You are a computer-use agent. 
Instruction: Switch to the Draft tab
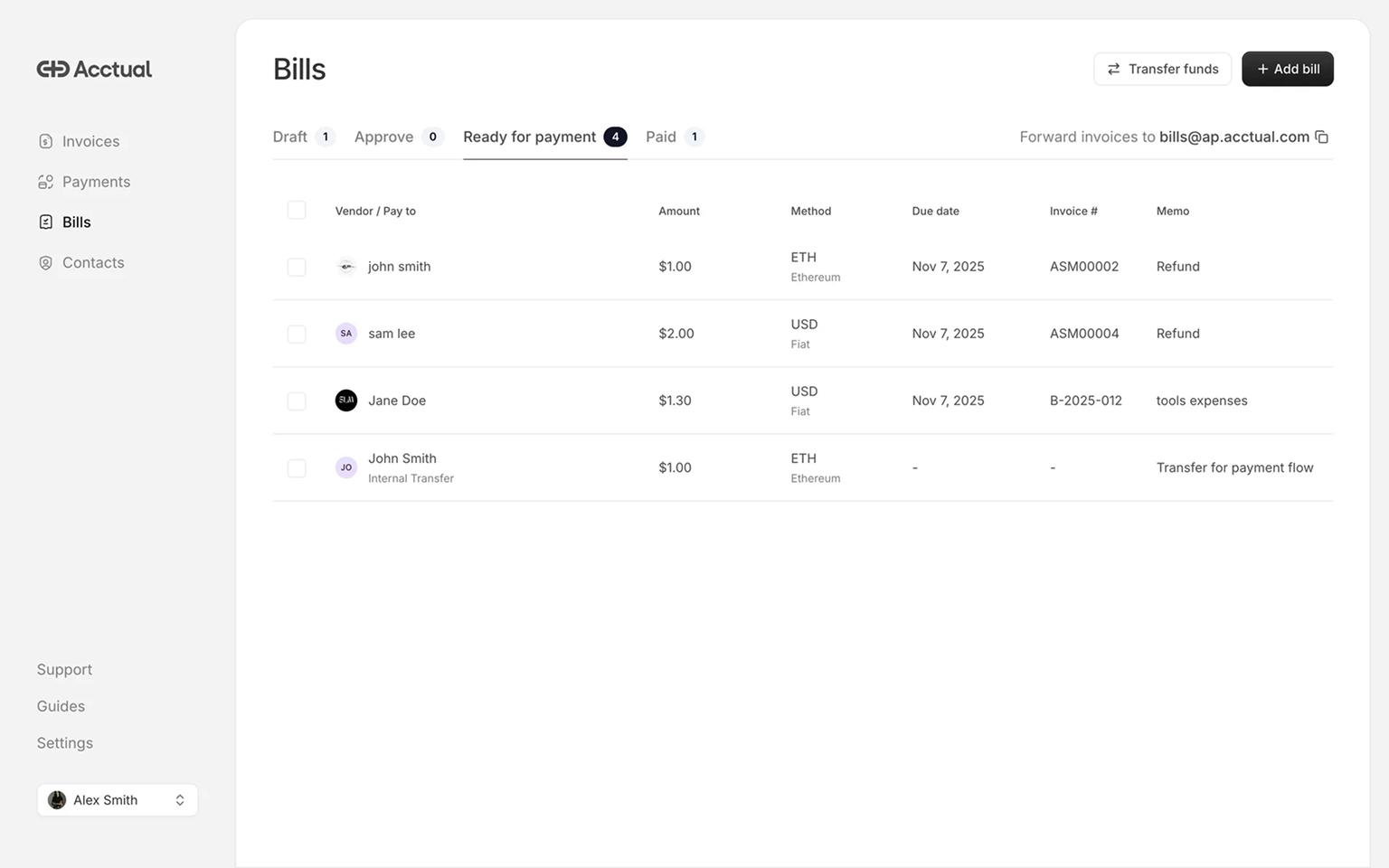click(290, 137)
